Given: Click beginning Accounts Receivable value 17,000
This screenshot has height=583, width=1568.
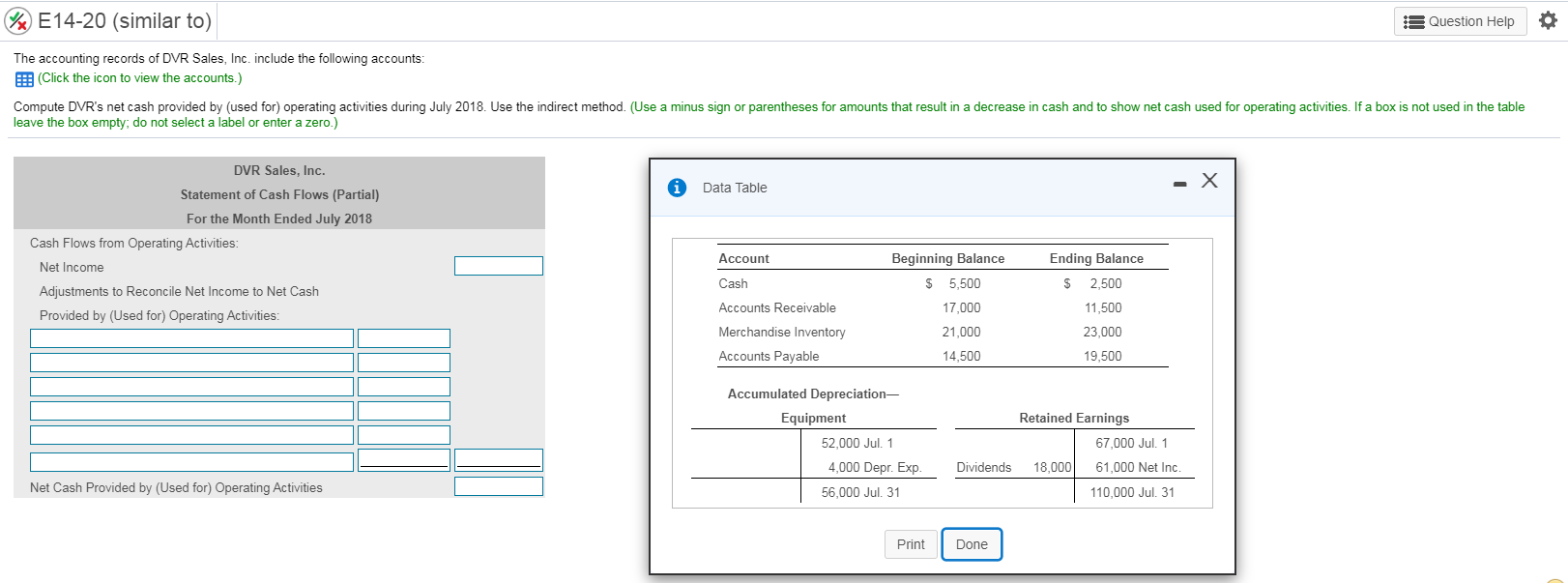Looking at the screenshot, I should 961,307.
